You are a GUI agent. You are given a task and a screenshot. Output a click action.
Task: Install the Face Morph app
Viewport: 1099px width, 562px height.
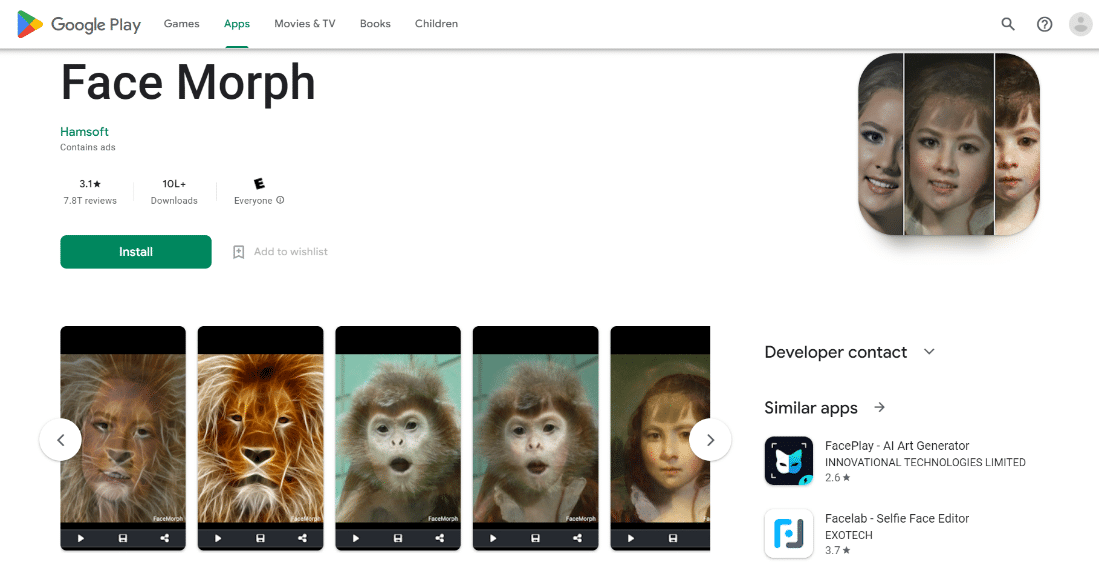click(136, 252)
